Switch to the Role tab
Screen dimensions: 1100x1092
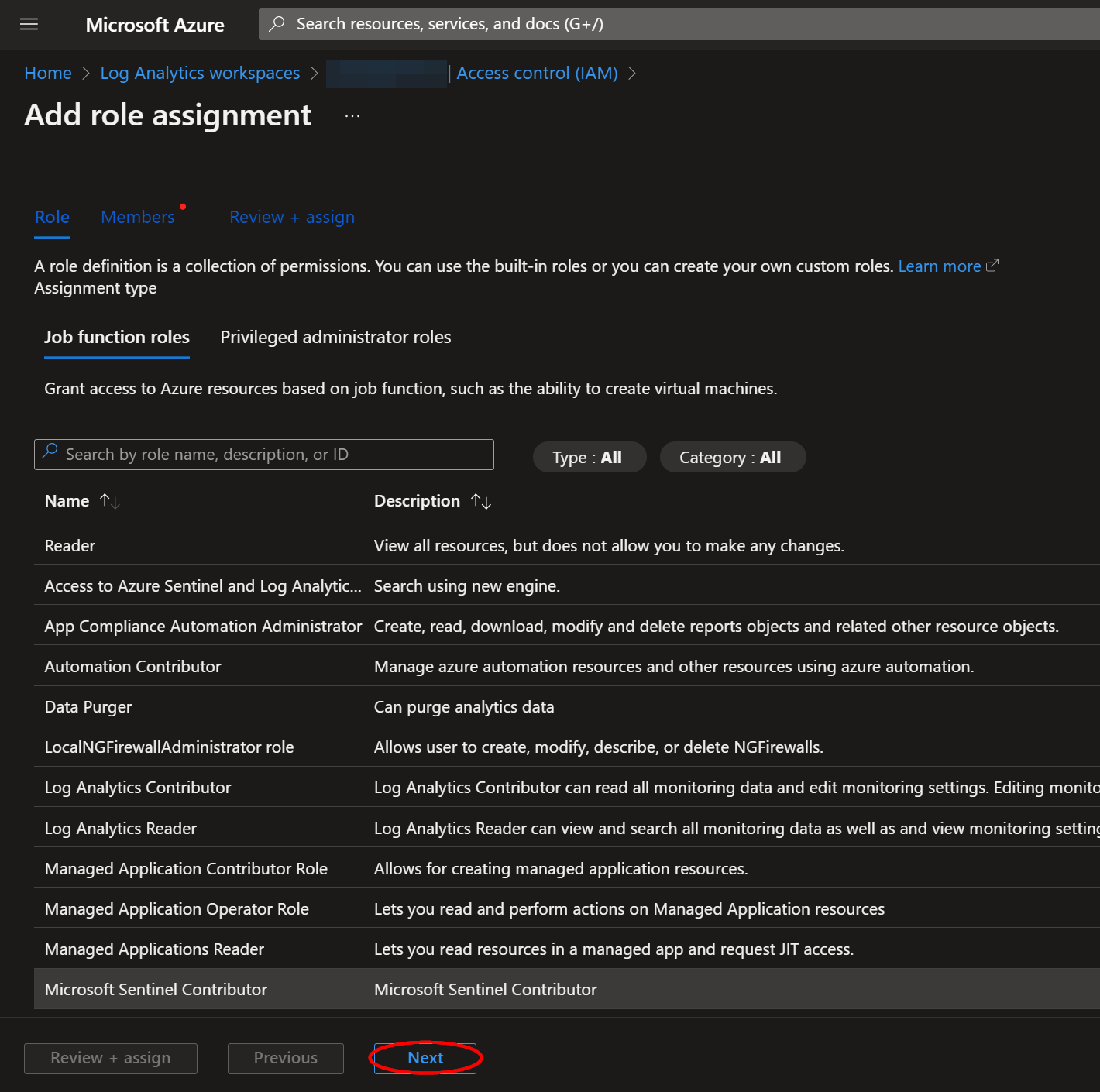coord(52,218)
